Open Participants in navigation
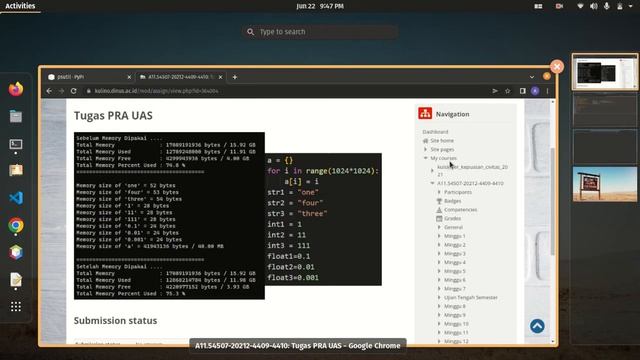640x360 pixels. pyautogui.click(x=458, y=192)
